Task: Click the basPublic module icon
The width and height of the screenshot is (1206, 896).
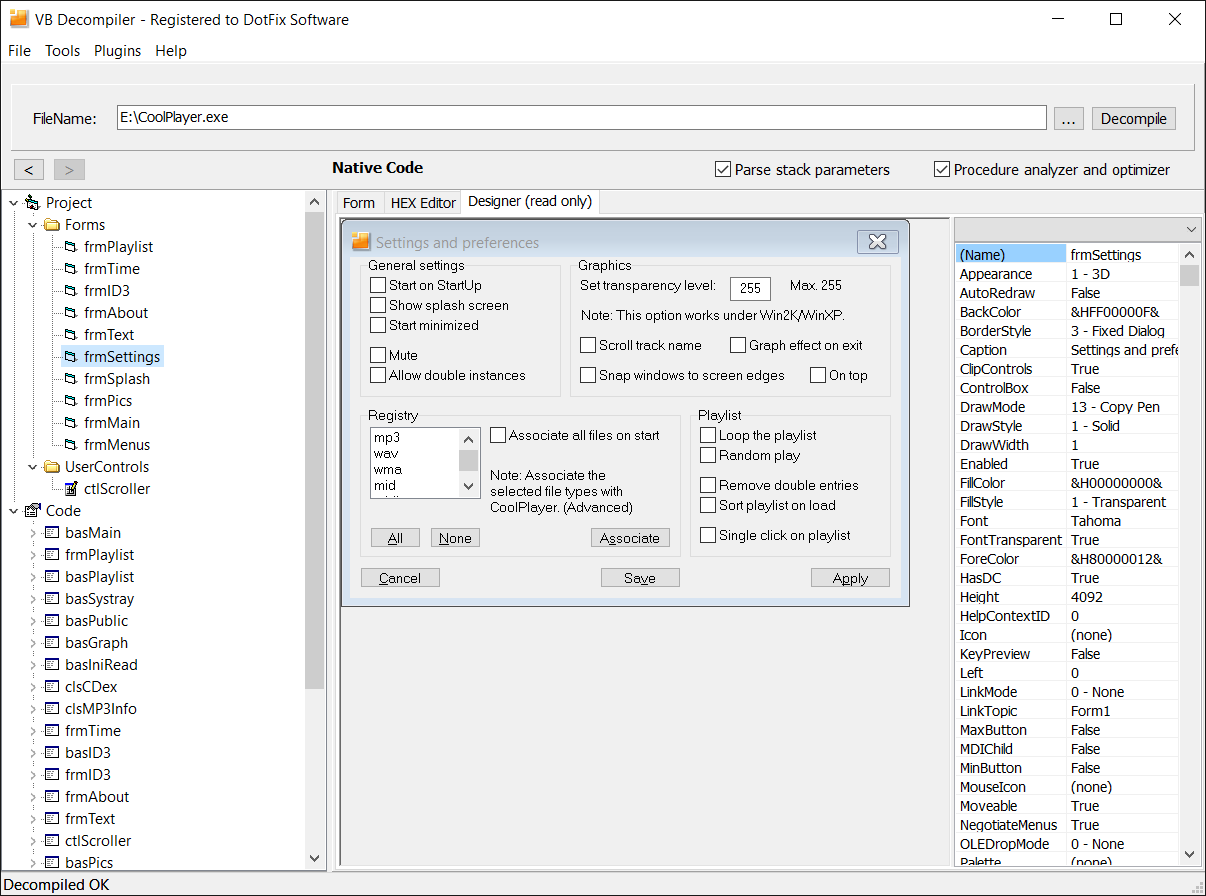Action: 52,621
